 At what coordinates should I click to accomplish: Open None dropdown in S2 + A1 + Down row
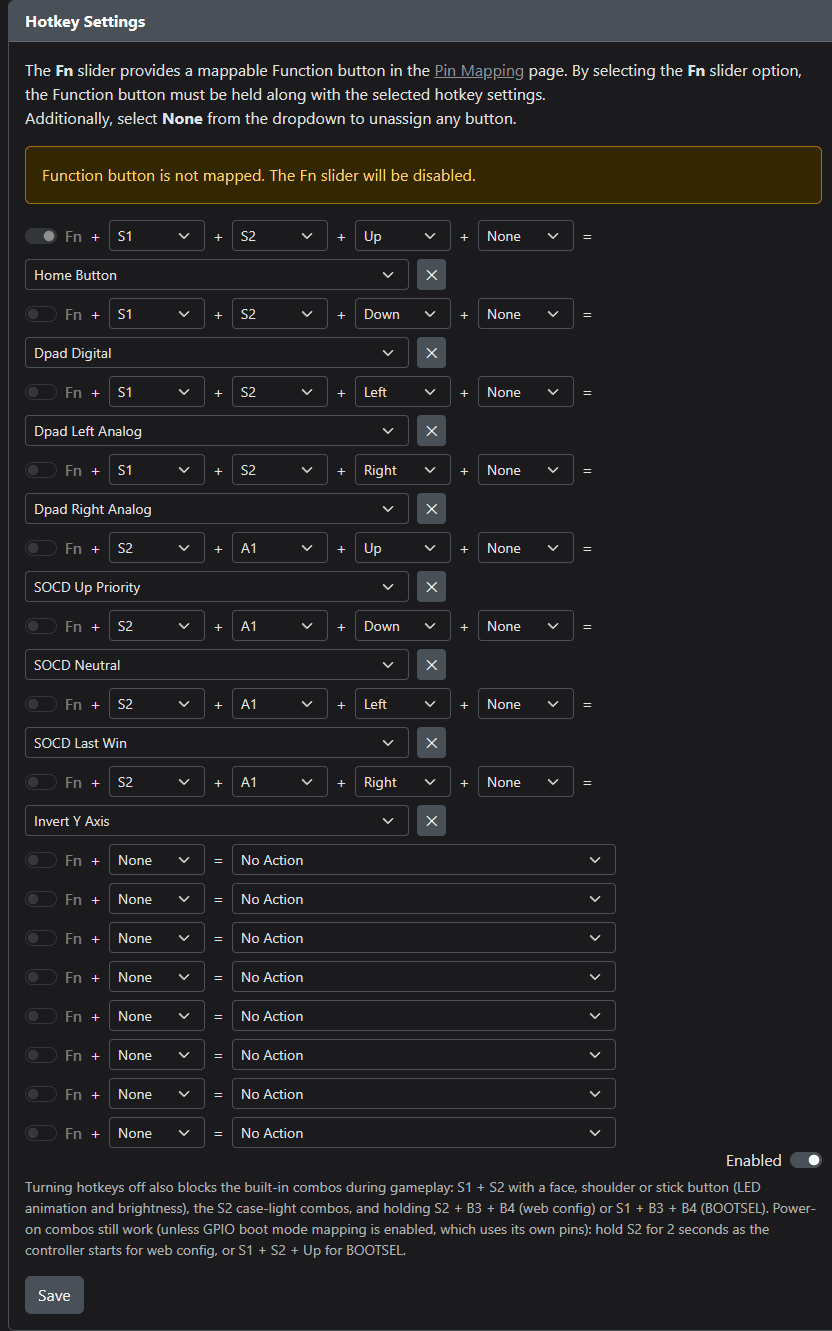[x=526, y=626]
